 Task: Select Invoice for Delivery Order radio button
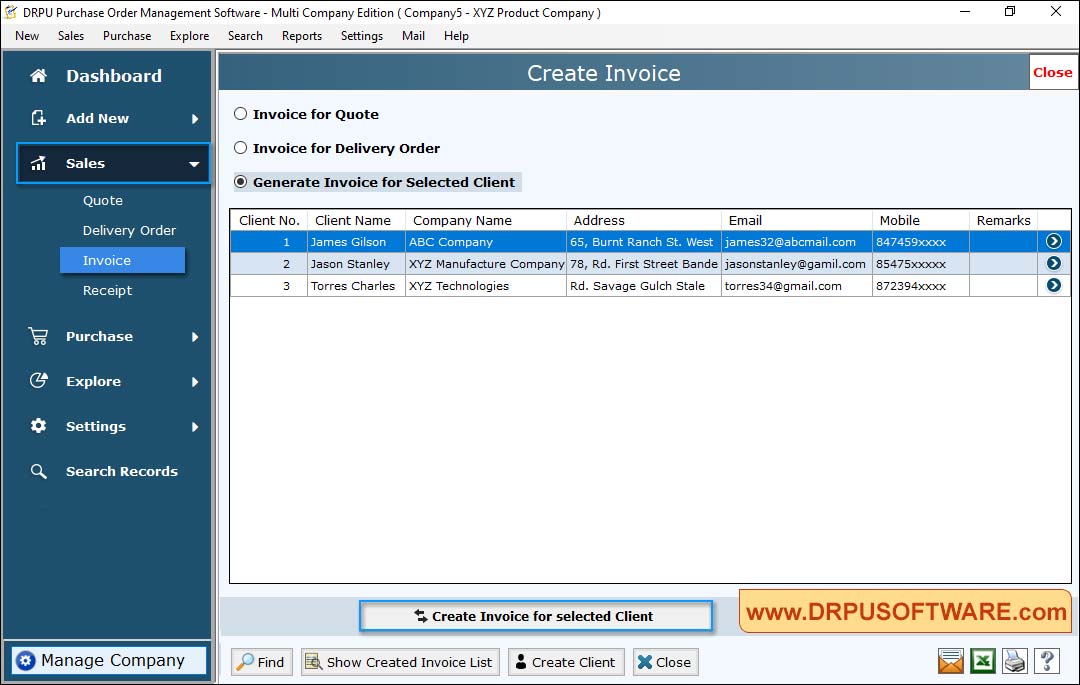coord(240,147)
